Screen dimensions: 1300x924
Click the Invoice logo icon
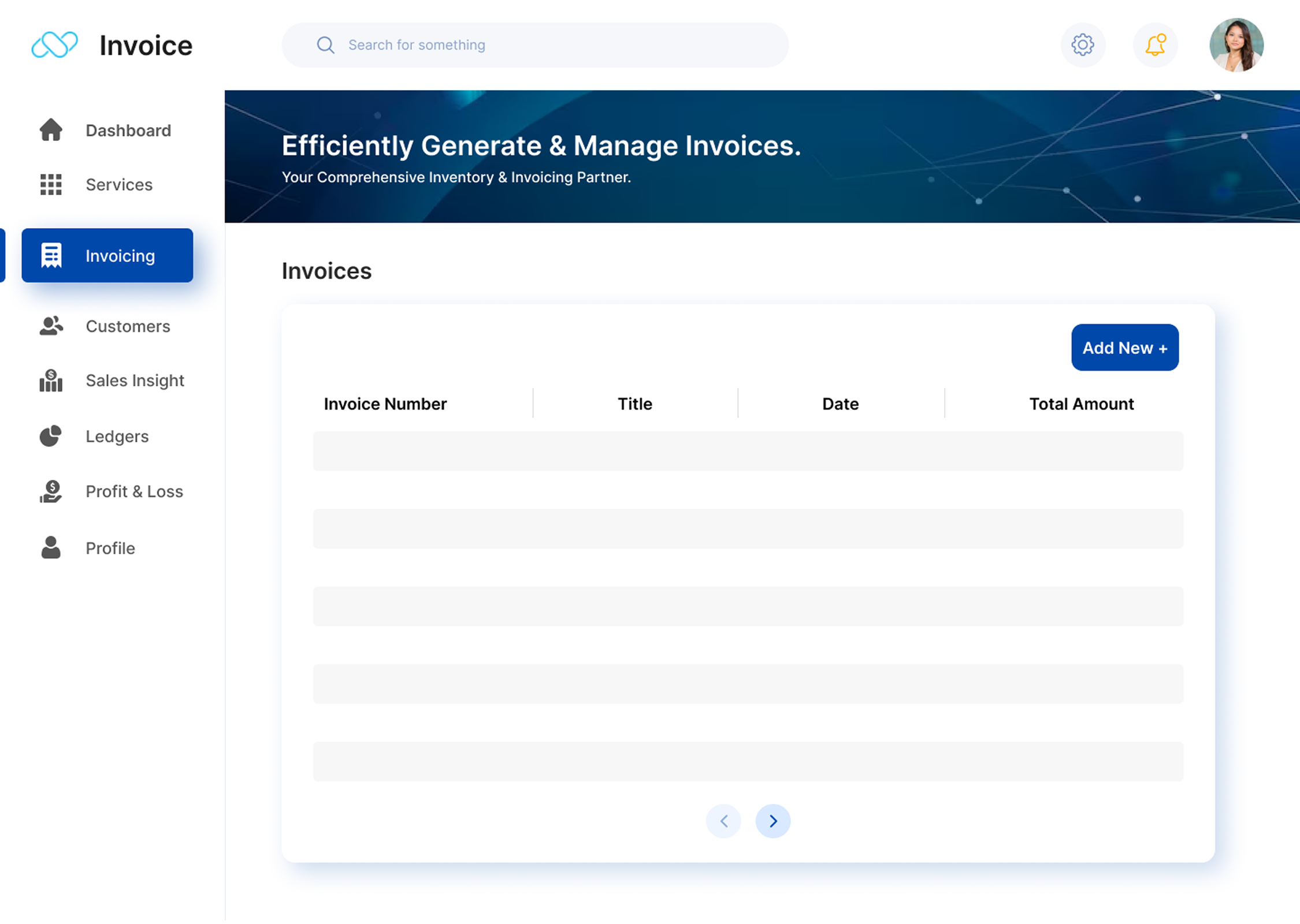[54, 45]
